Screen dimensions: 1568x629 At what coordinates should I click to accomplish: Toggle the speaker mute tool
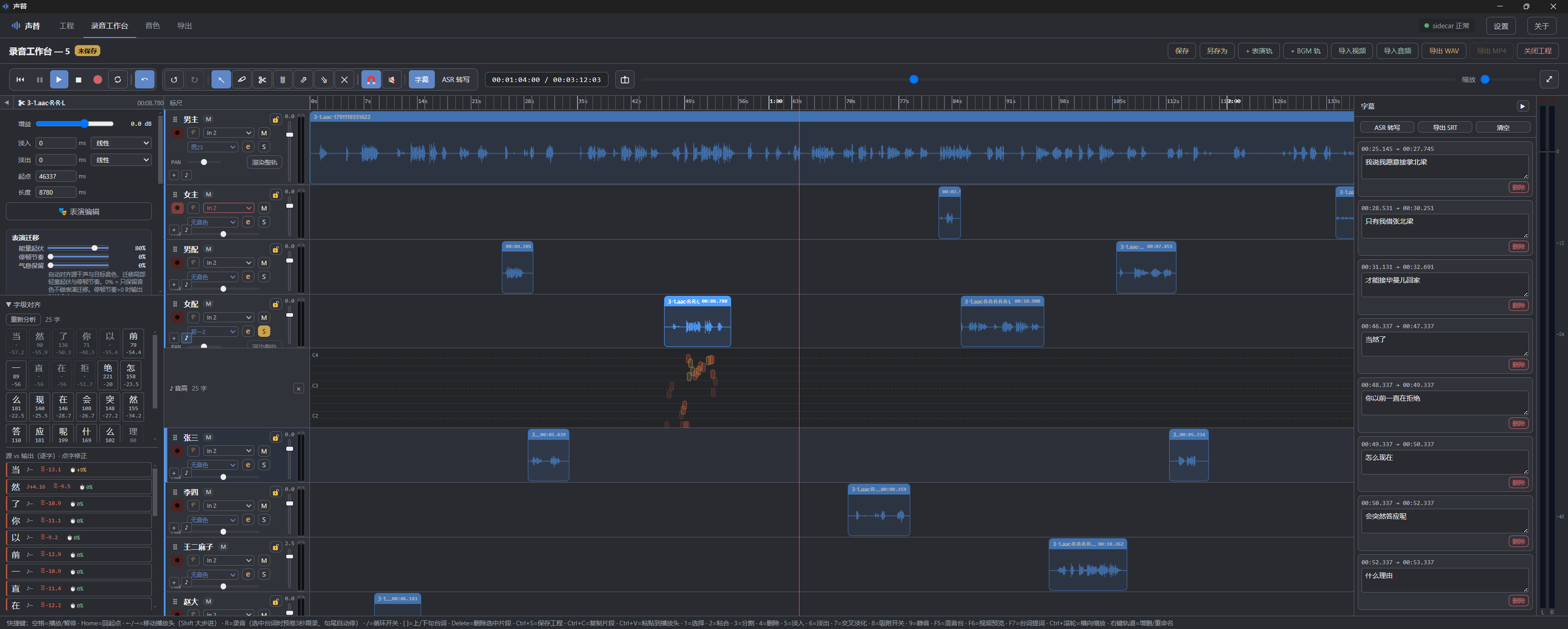pos(392,80)
